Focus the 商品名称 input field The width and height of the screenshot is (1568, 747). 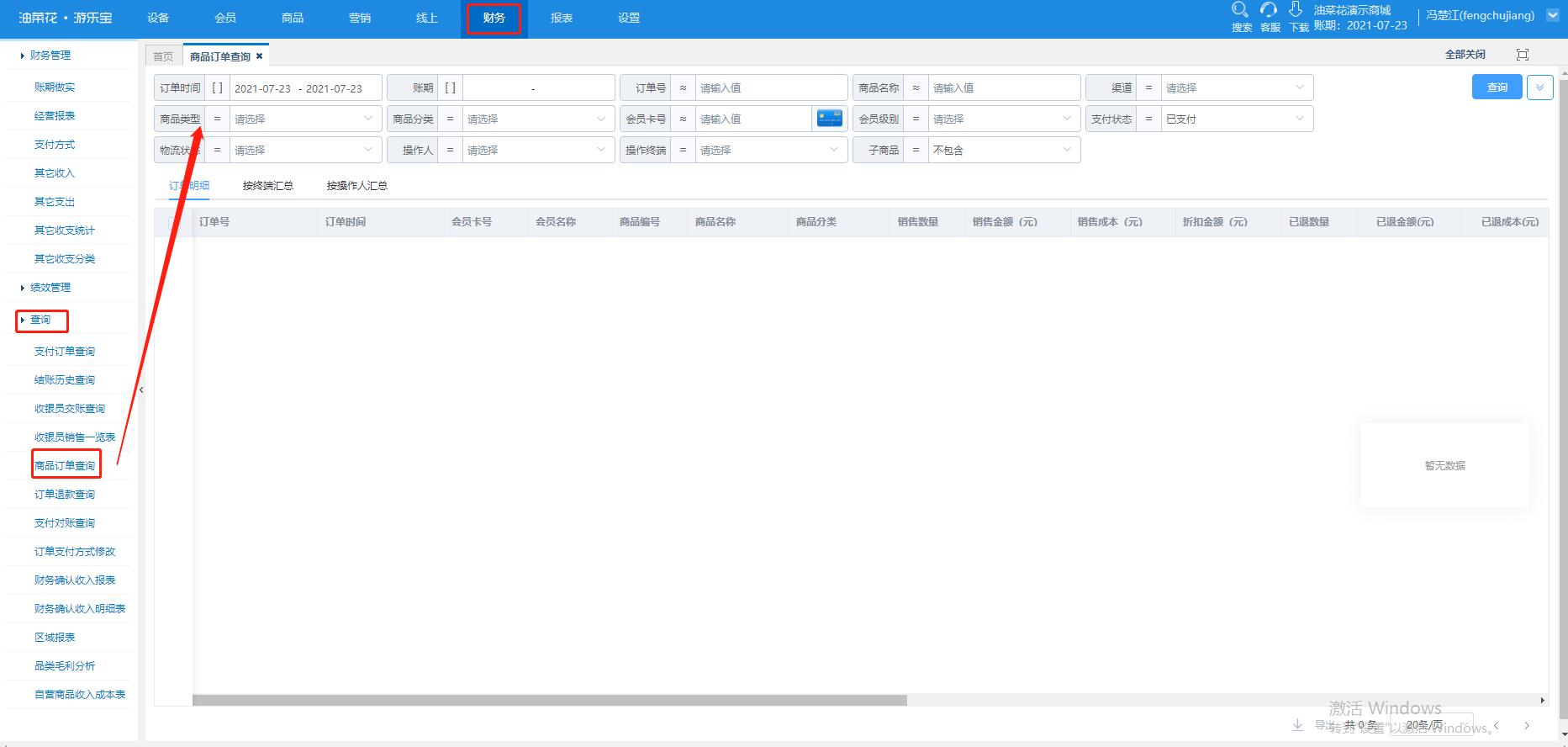pos(1004,87)
